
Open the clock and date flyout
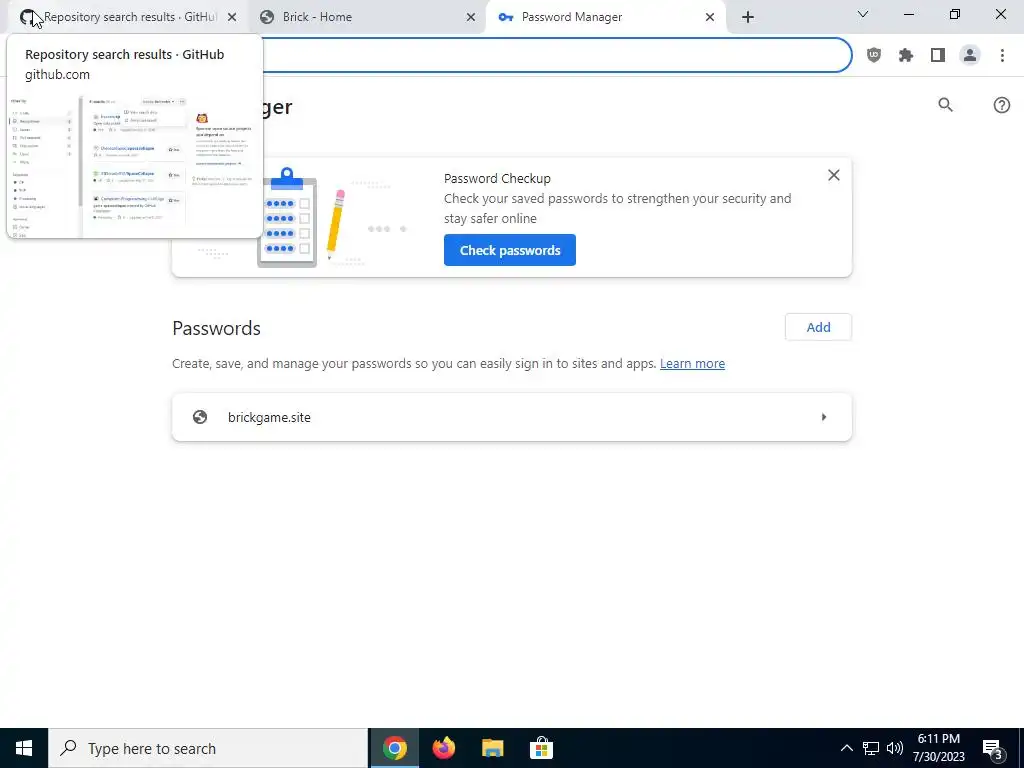click(x=938, y=748)
